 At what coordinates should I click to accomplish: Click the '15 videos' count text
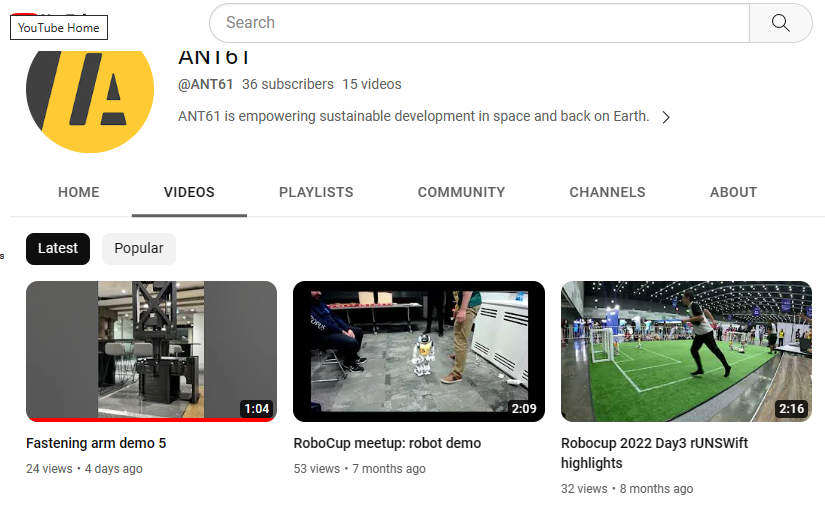[371, 84]
